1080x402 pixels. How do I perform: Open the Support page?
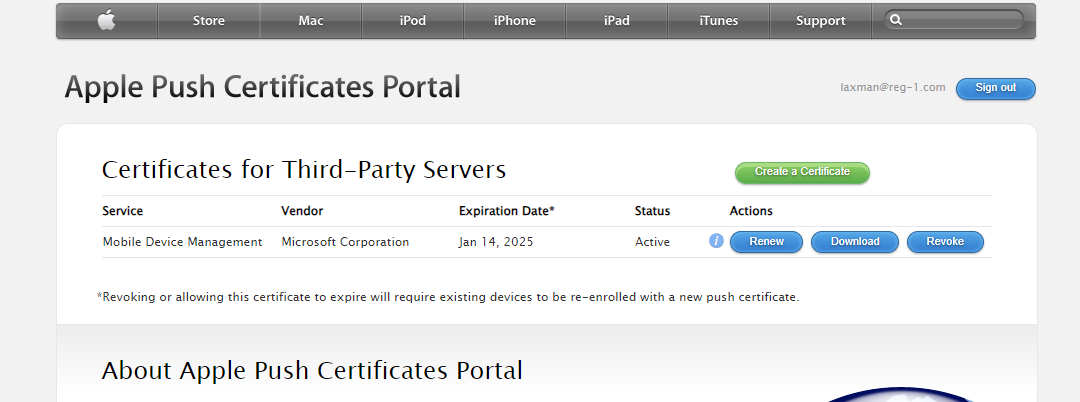[820, 21]
